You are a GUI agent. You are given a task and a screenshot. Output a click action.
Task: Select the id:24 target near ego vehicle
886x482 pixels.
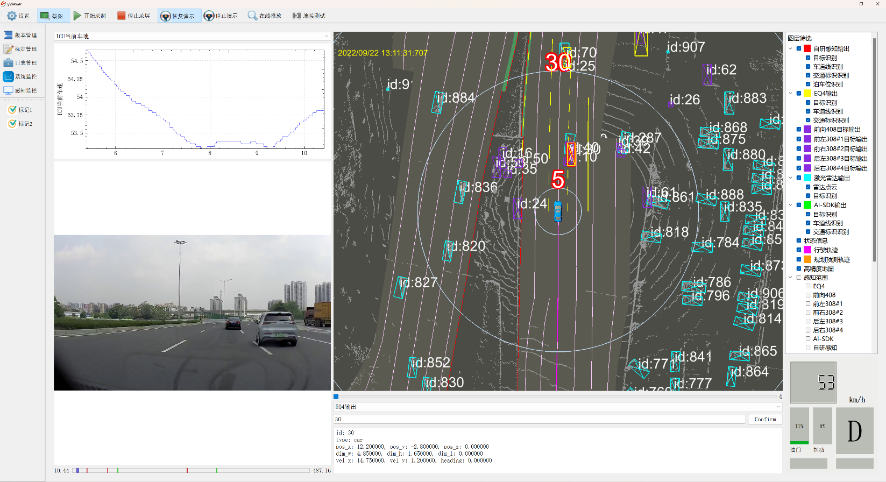(517, 209)
